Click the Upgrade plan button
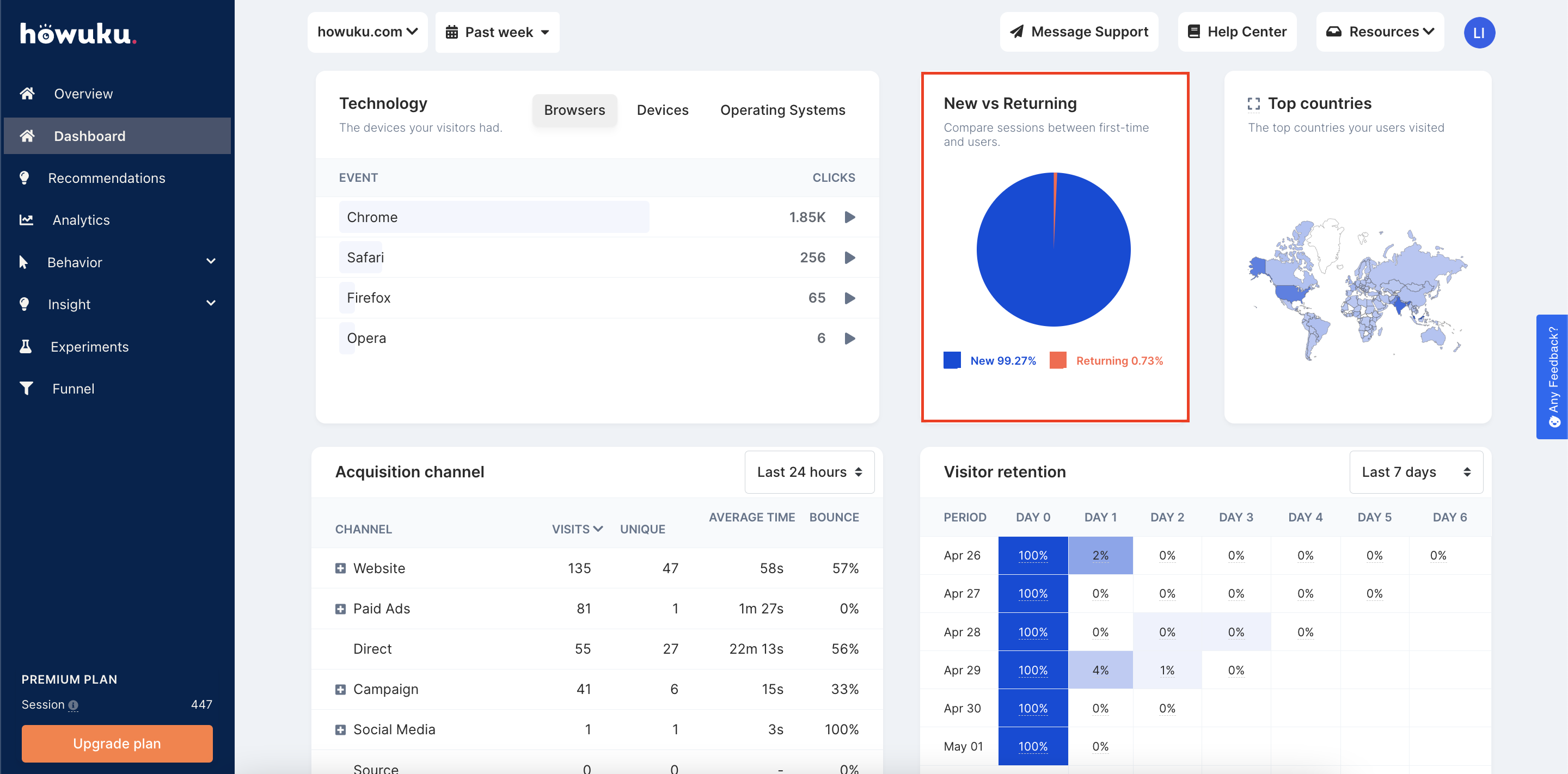The width and height of the screenshot is (1568, 774). point(117,743)
